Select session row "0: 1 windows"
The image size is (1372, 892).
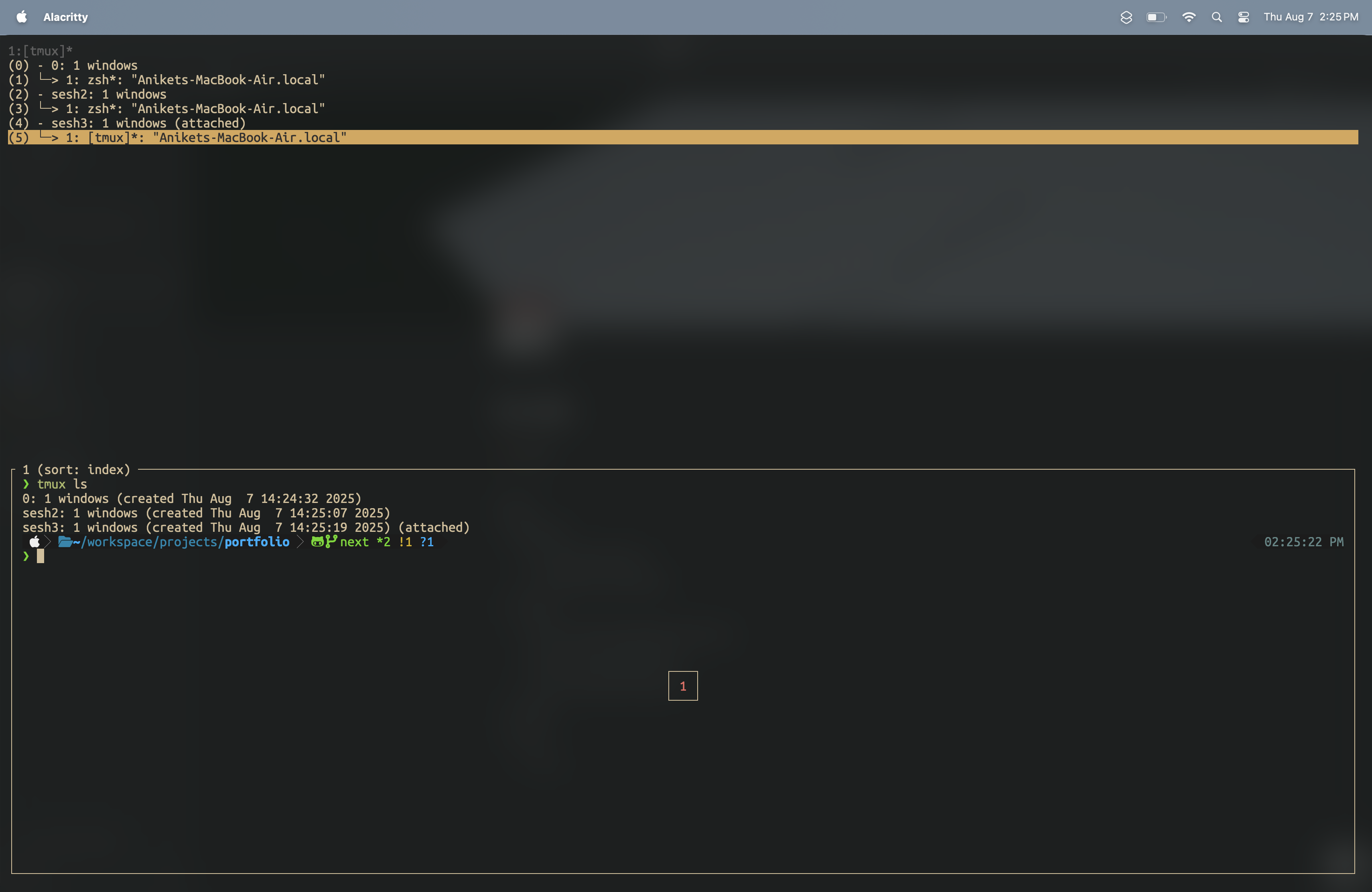point(683,66)
